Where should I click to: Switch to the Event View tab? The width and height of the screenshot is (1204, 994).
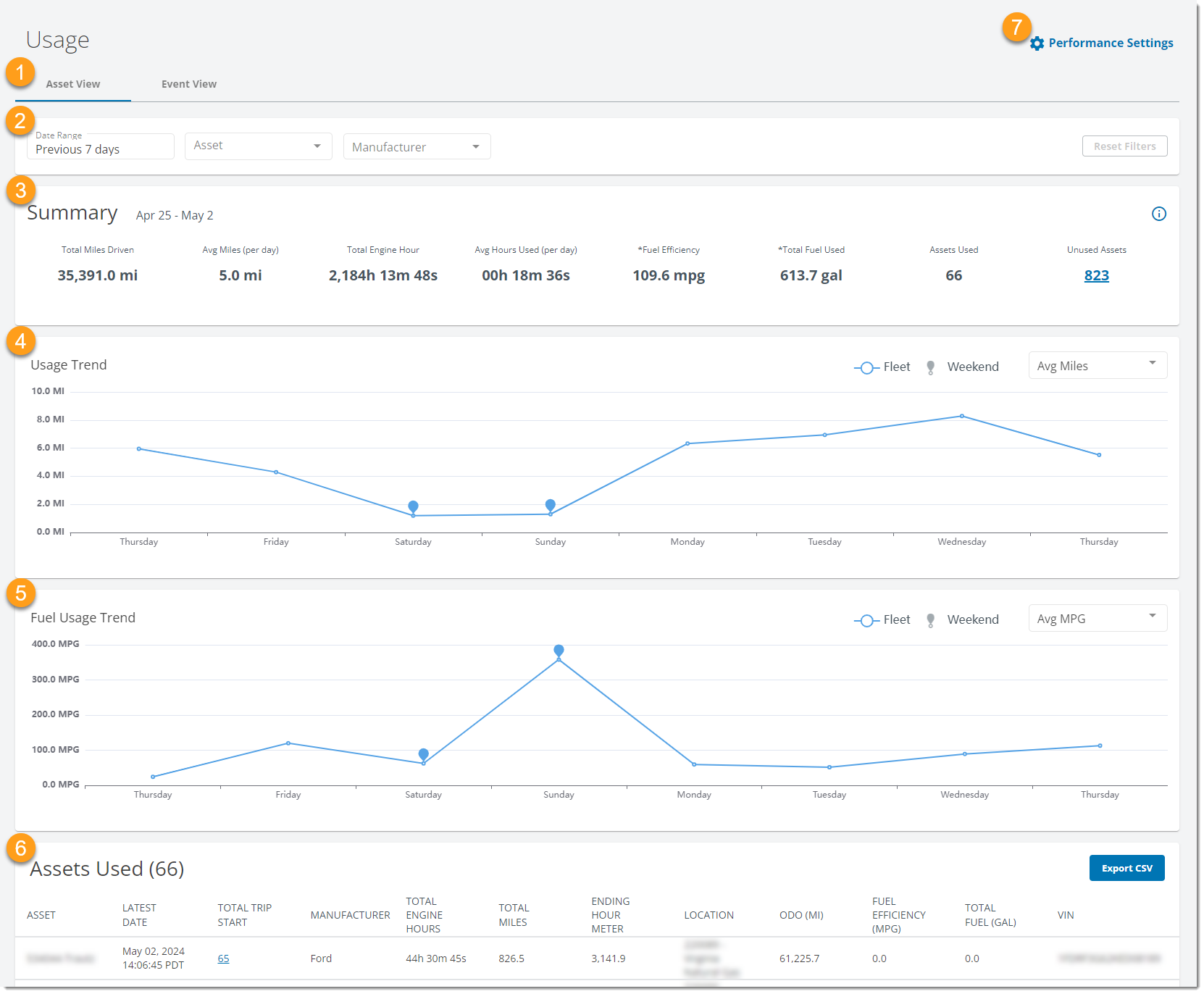click(189, 84)
